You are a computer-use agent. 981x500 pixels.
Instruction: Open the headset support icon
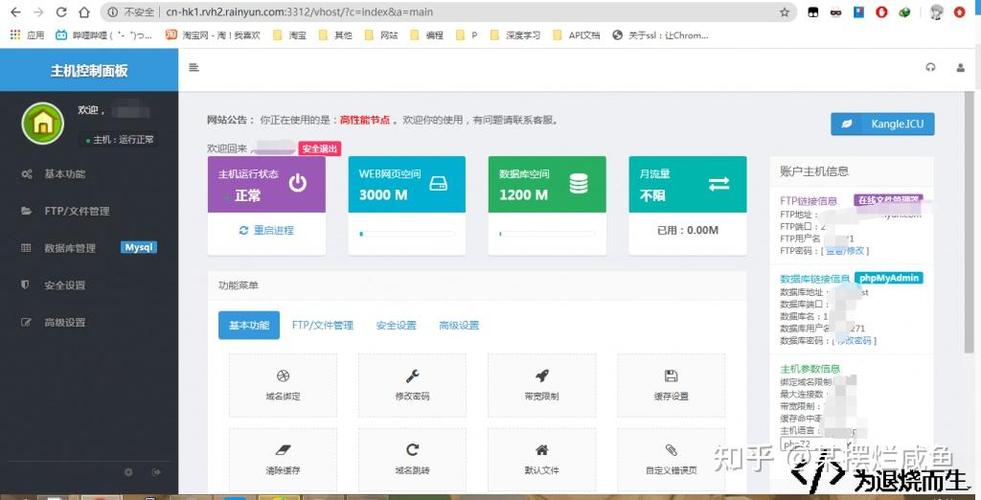coord(931,68)
